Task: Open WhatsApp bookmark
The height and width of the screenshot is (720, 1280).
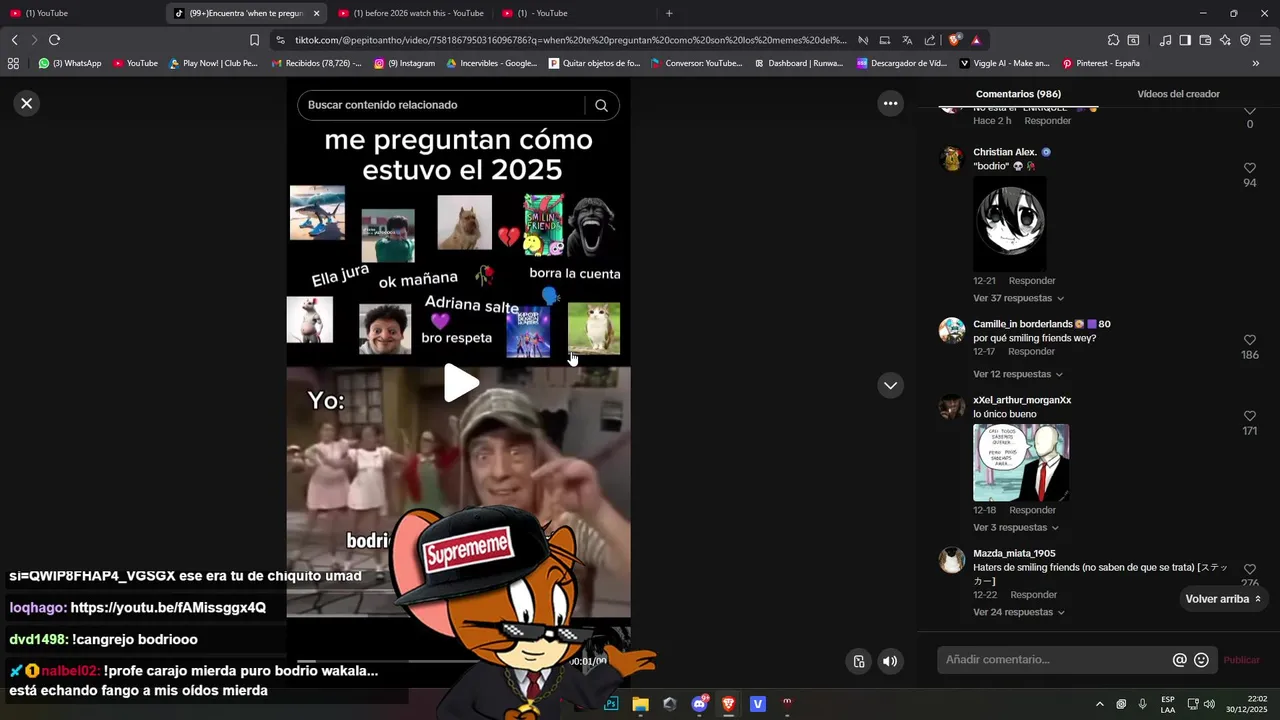Action: click(x=70, y=63)
